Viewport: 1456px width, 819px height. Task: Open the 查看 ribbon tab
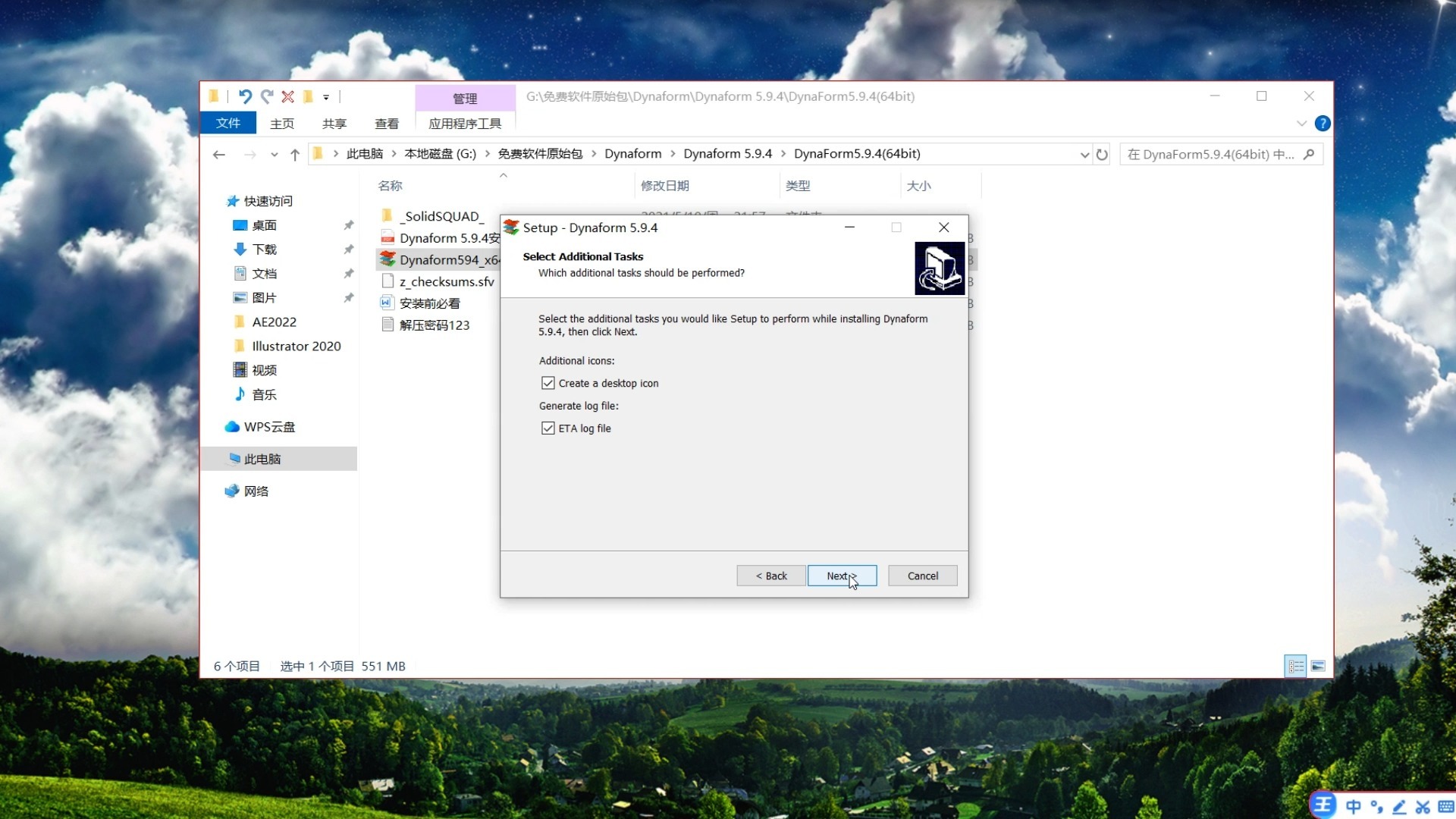coord(387,123)
